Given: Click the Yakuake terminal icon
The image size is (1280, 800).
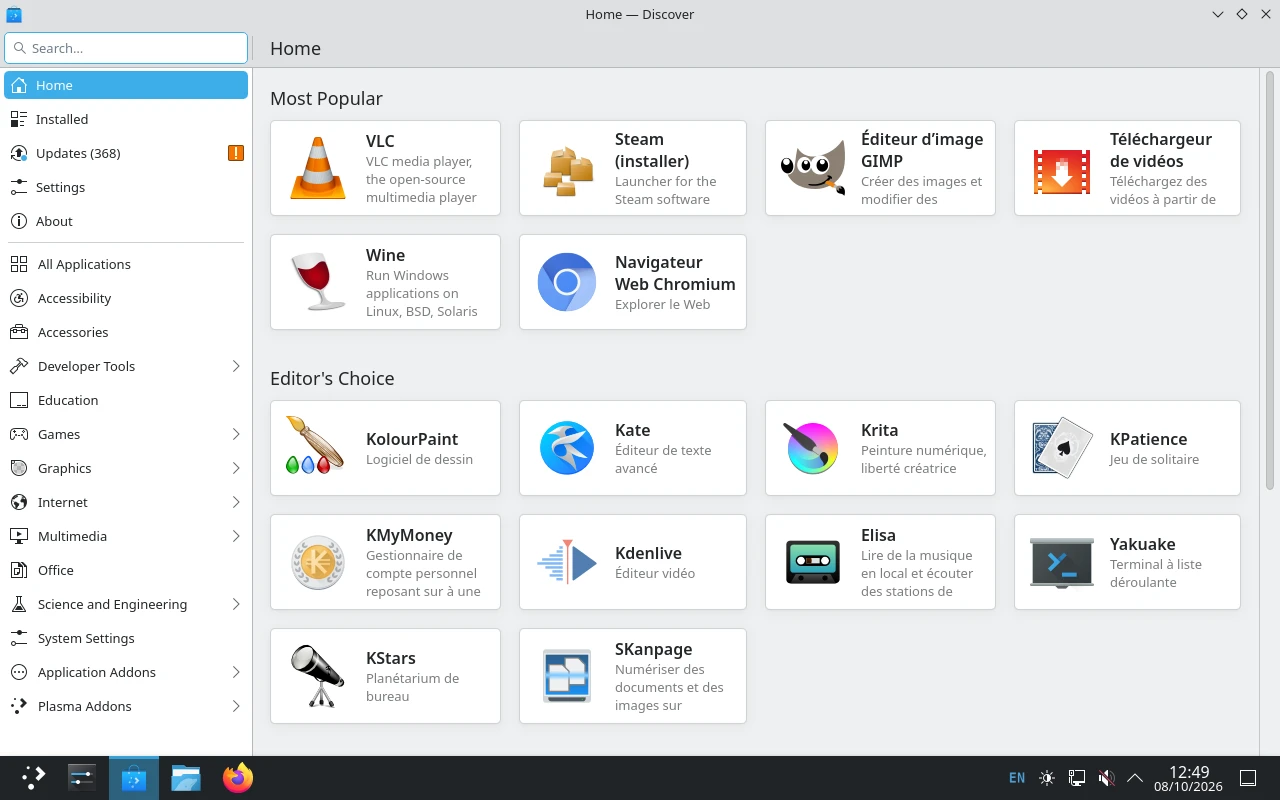Looking at the screenshot, I should click(1062, 562).
